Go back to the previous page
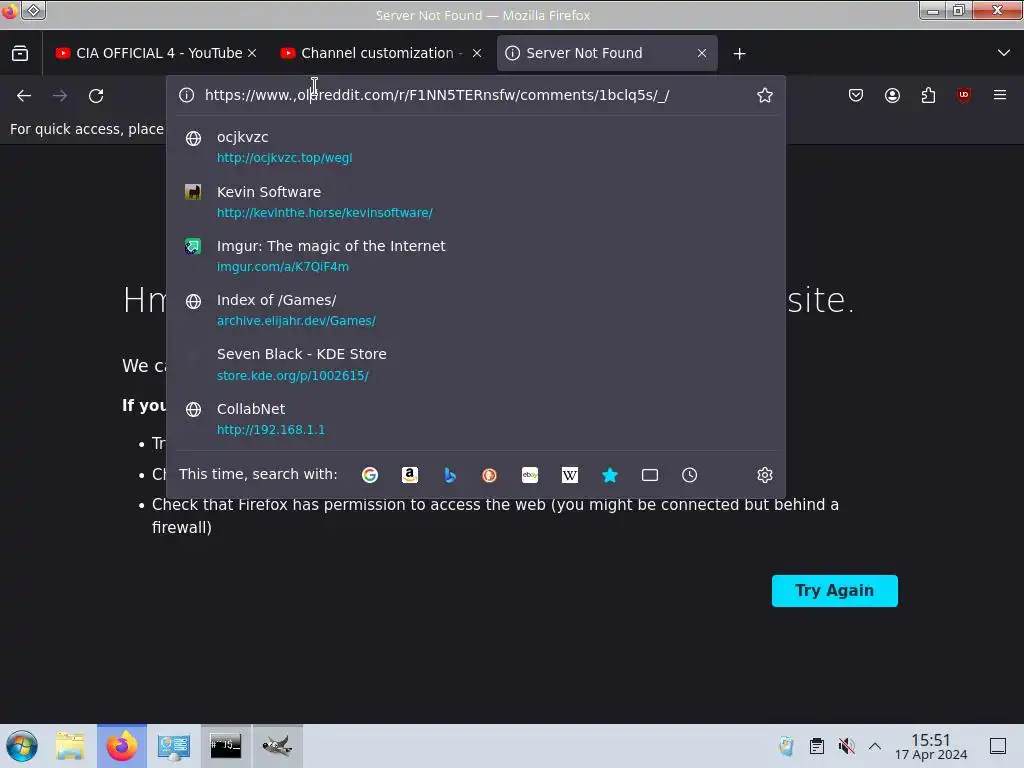 [x=24, y=95]
